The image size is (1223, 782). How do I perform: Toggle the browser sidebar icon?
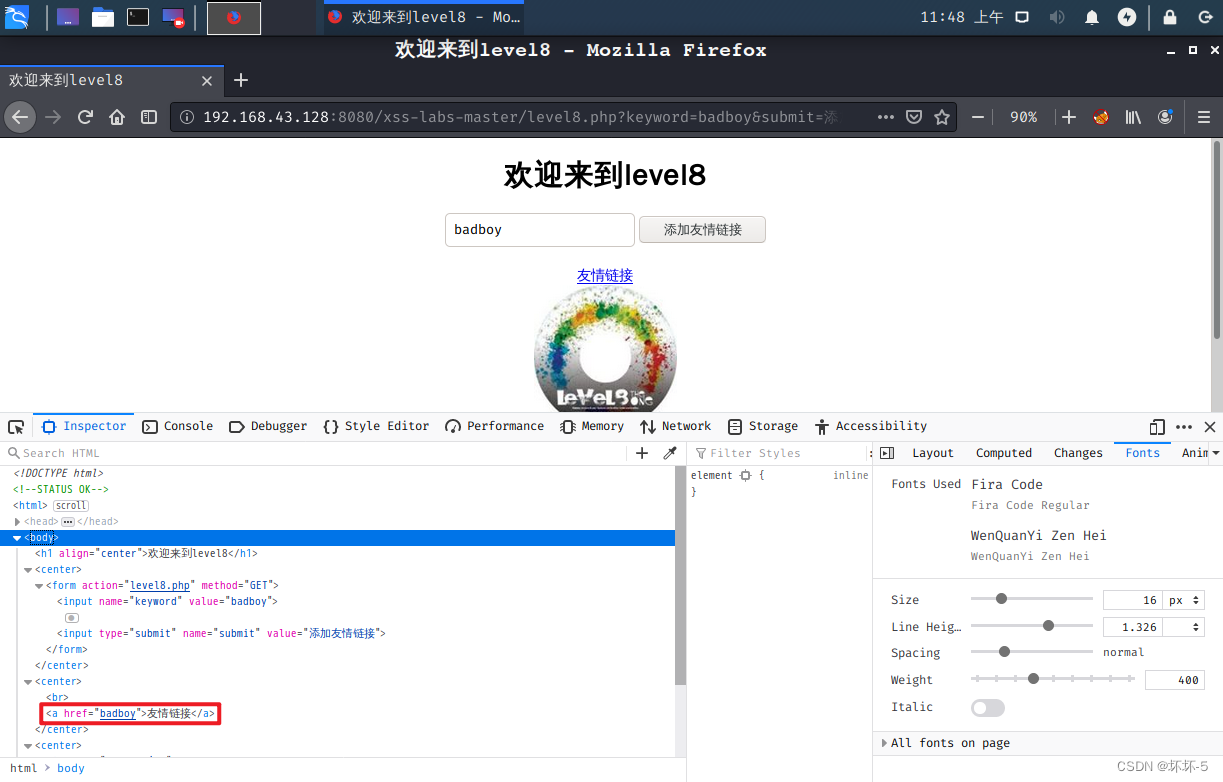(x=148, y=116)
